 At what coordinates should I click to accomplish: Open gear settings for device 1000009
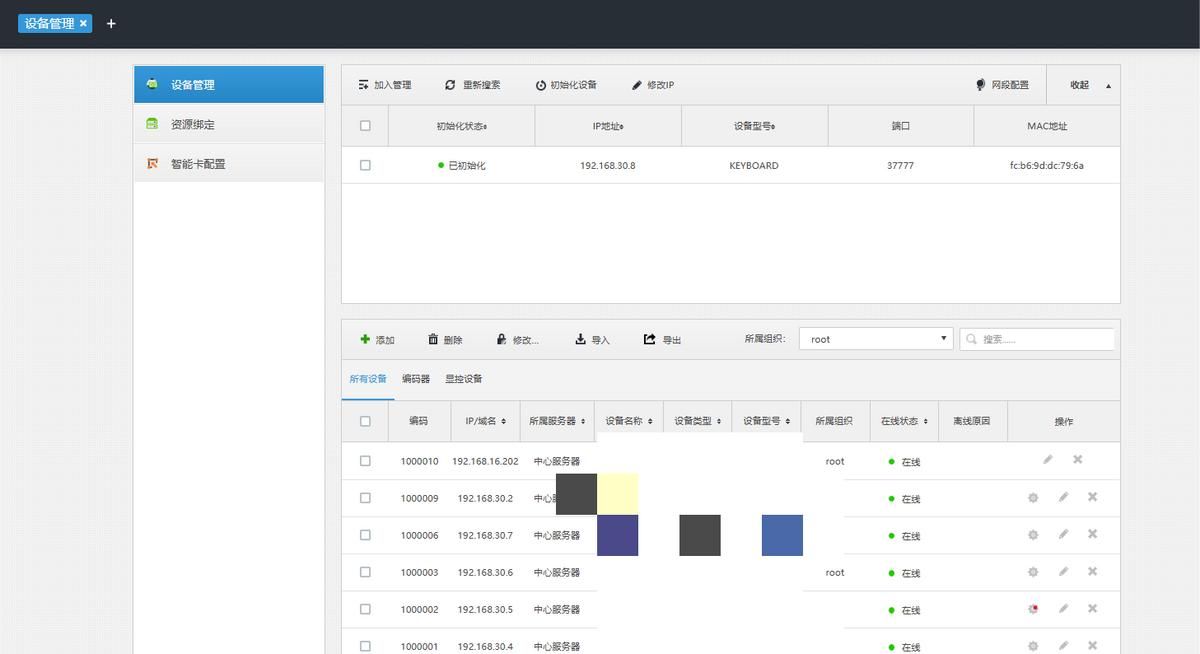tap(1033, 497)
